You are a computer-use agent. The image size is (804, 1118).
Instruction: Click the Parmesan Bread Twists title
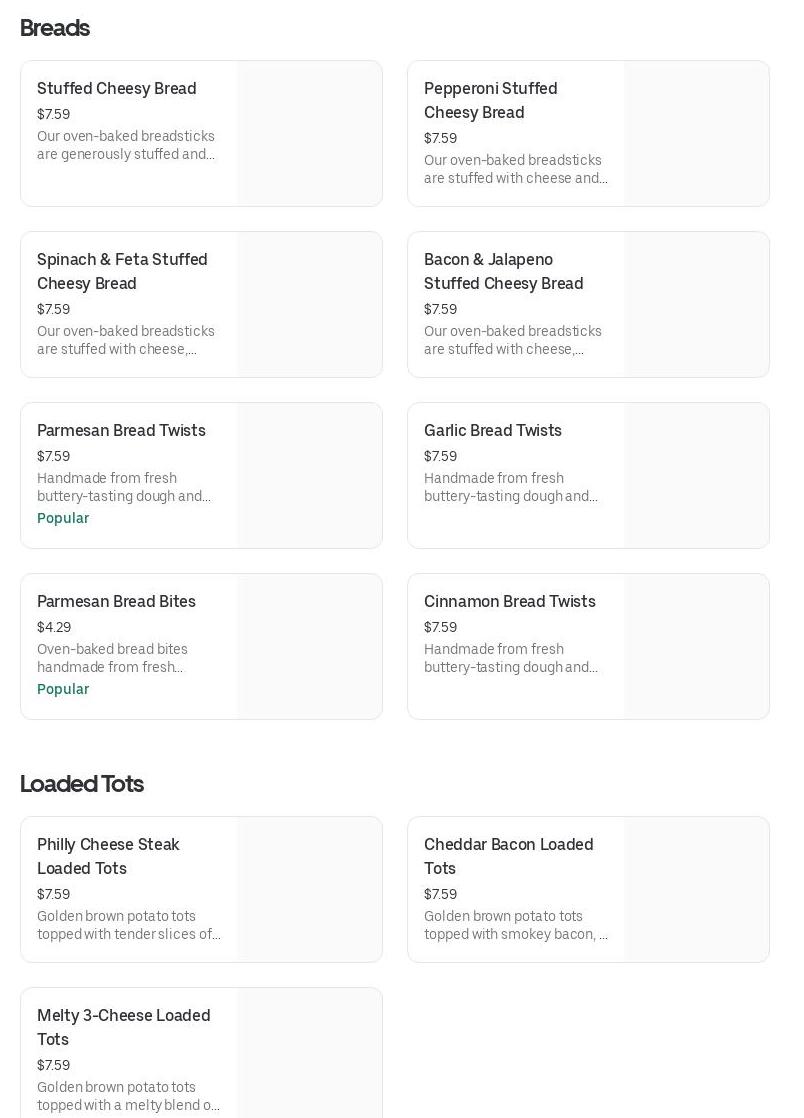pyautogui.click(x=121, y=431)
